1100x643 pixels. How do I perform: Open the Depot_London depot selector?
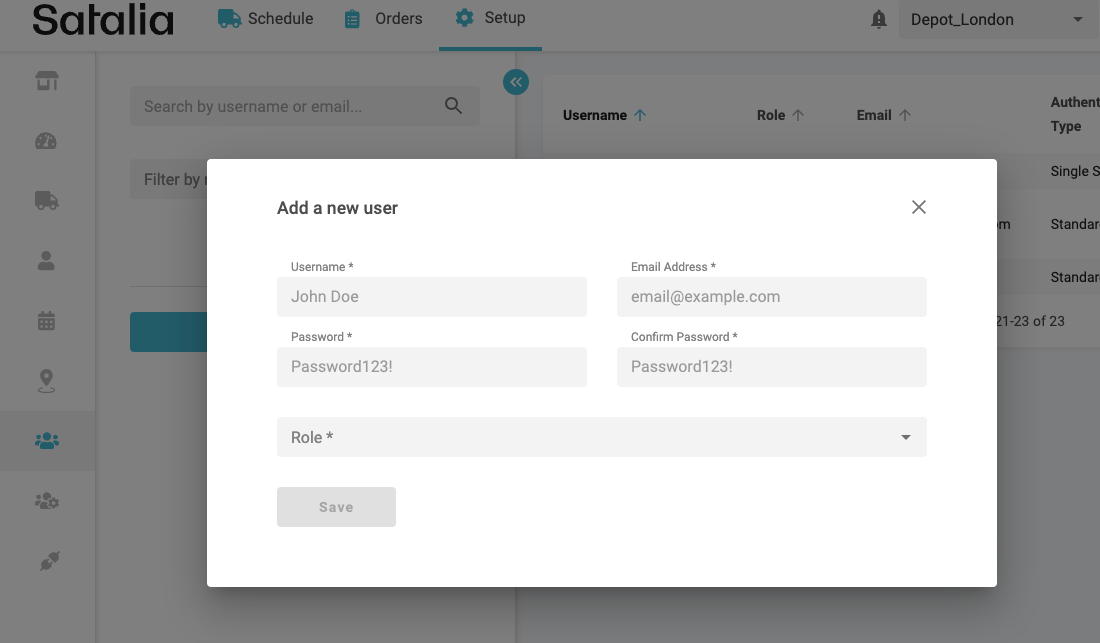(x=995, y=20)
